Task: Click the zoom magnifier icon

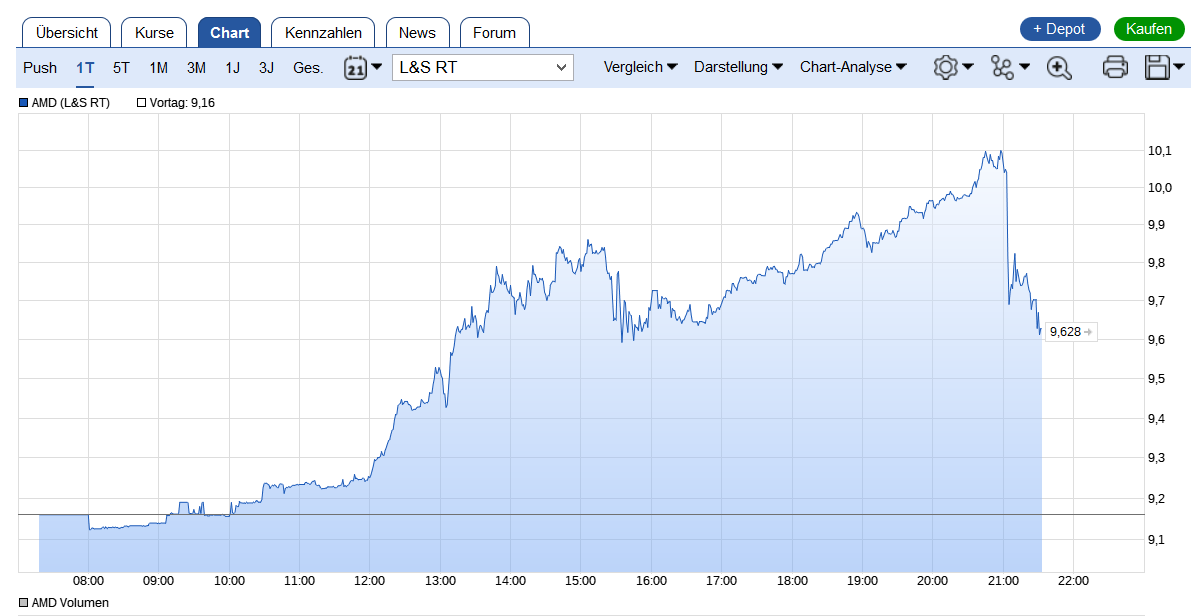Action: (x=1059, y=67)
